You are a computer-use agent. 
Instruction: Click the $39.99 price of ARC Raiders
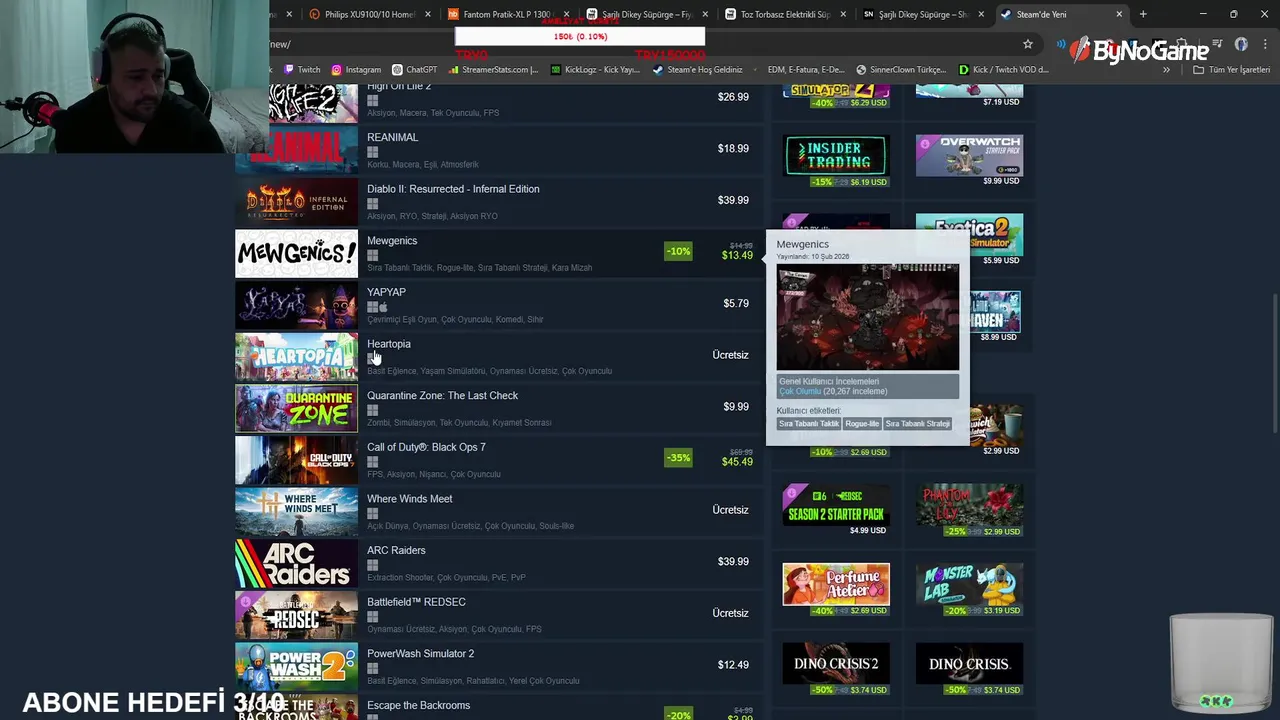[733, 562]
